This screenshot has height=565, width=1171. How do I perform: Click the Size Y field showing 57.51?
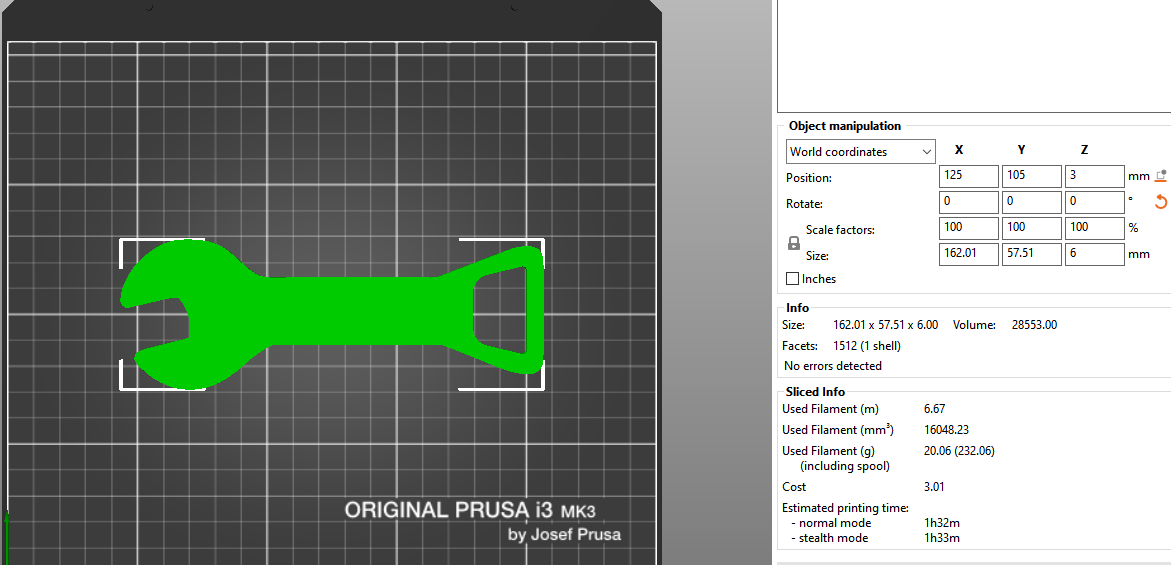click(1032, 255)
